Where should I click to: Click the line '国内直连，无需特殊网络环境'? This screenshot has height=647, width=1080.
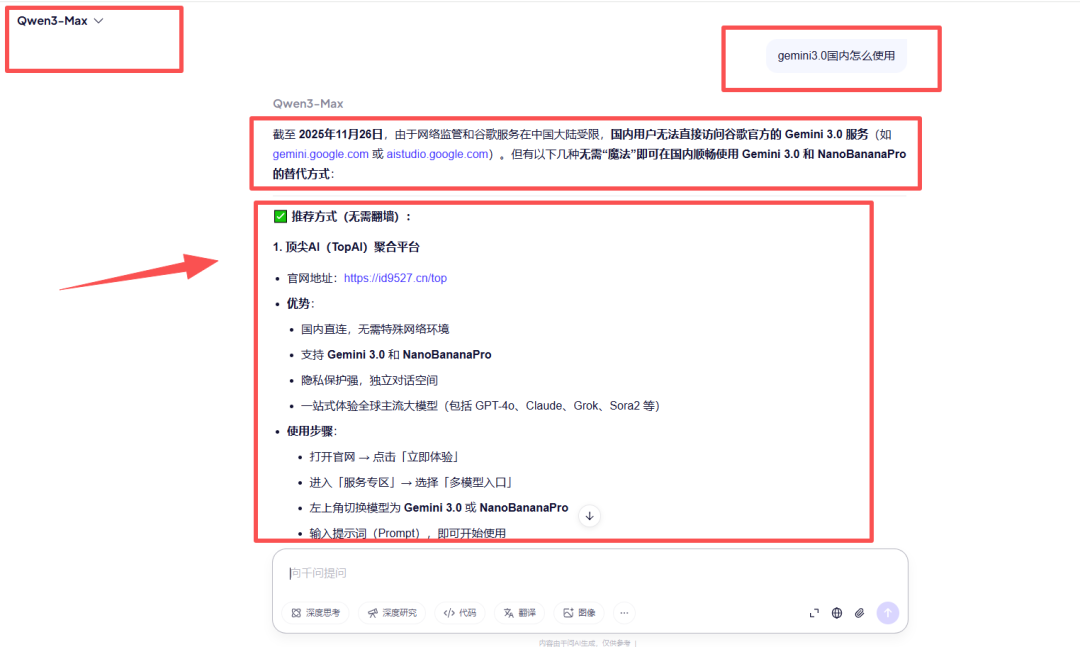pos(375,329)
